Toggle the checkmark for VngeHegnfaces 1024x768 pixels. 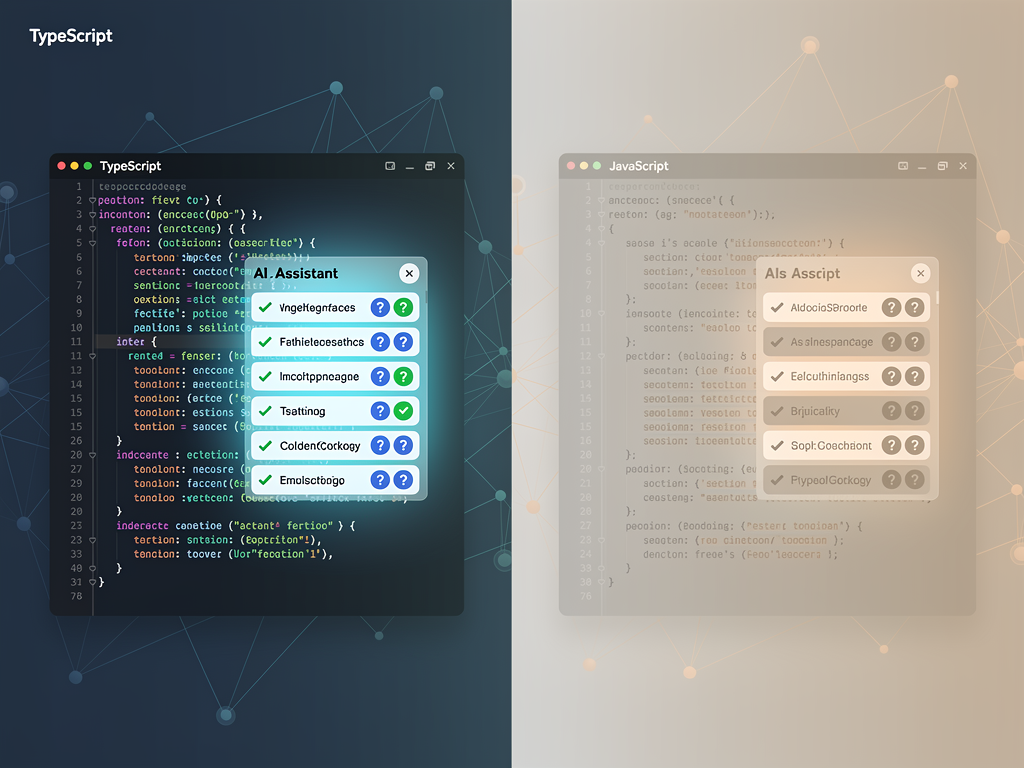coord(265,307)
